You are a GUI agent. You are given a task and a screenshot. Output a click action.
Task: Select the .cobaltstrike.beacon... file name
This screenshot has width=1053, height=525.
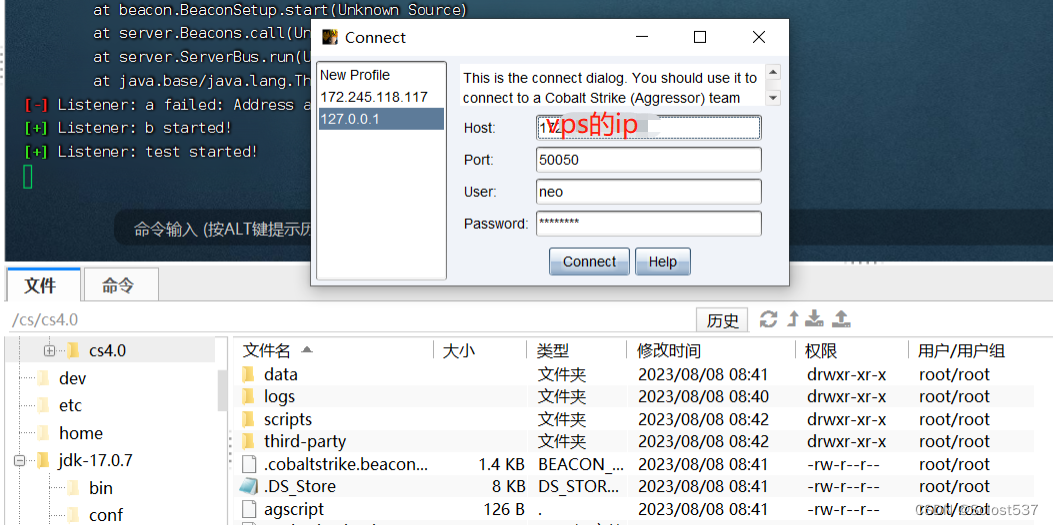pyautogui.click(x=345, y=464)
